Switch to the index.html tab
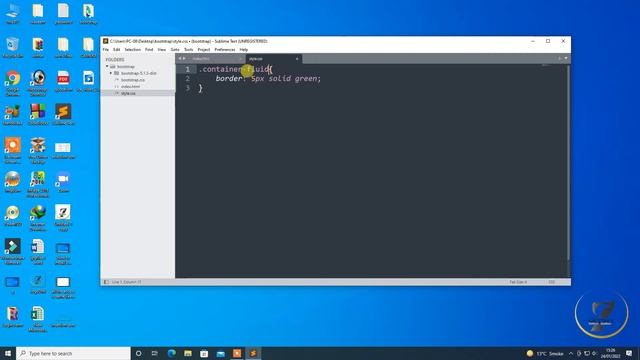640x360 pixels. (x=216, y=59)
